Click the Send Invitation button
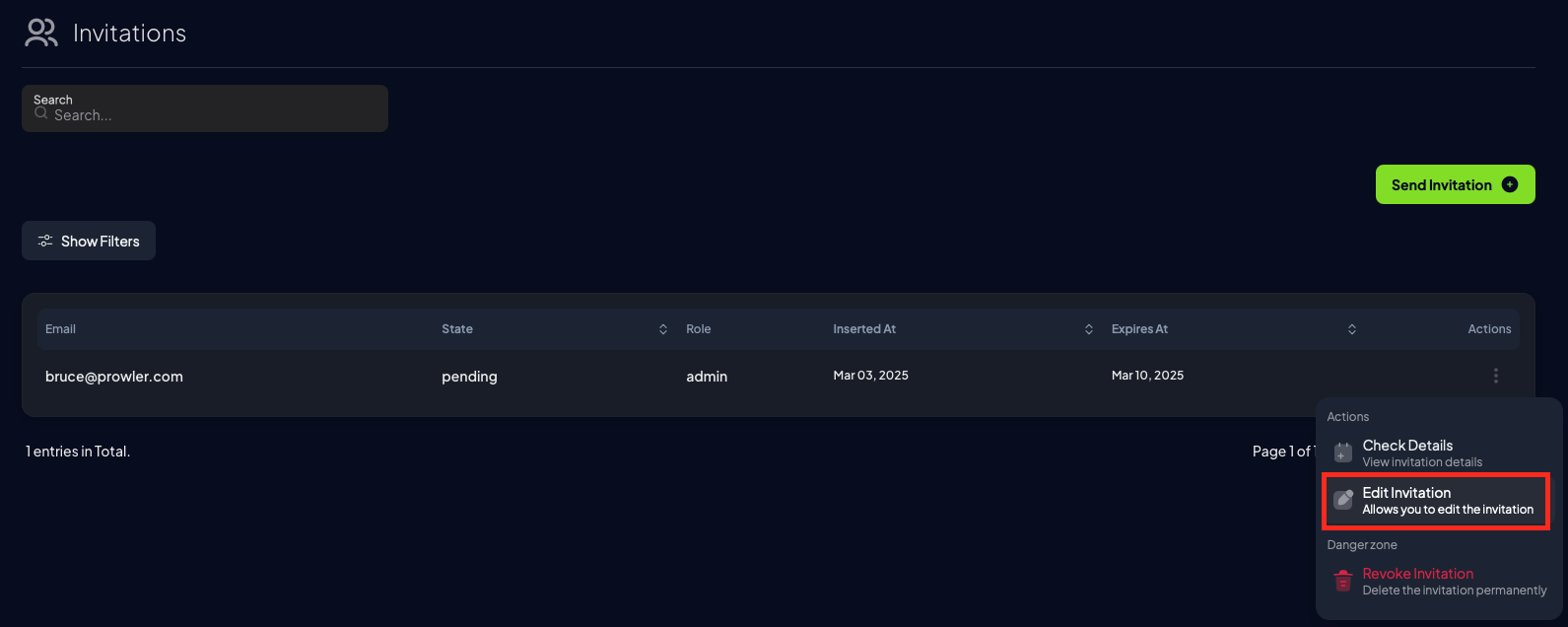This screenshot has height=627, width=1568. (1455, 184)
